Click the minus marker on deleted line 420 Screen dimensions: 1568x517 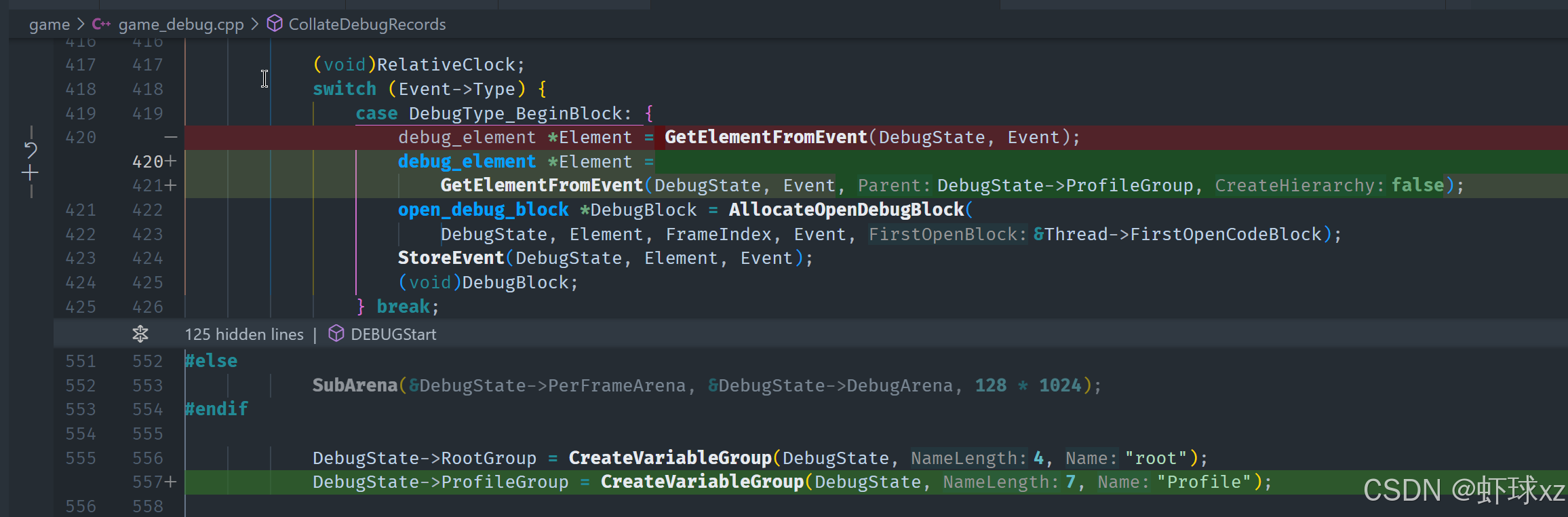(171, 138)
